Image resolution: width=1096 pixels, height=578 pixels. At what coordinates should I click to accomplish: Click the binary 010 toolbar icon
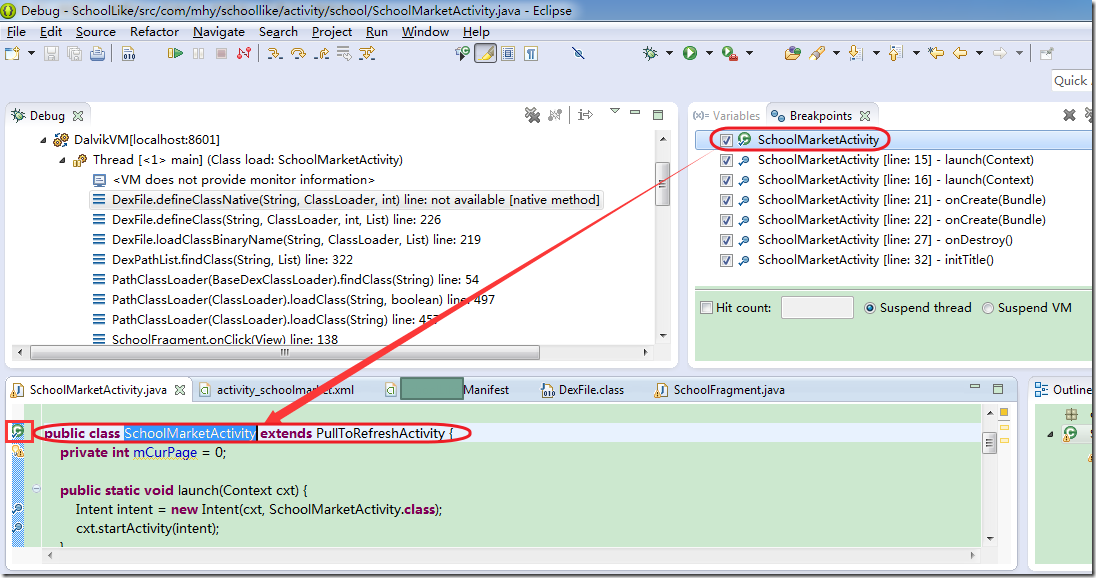coord(129,53)
